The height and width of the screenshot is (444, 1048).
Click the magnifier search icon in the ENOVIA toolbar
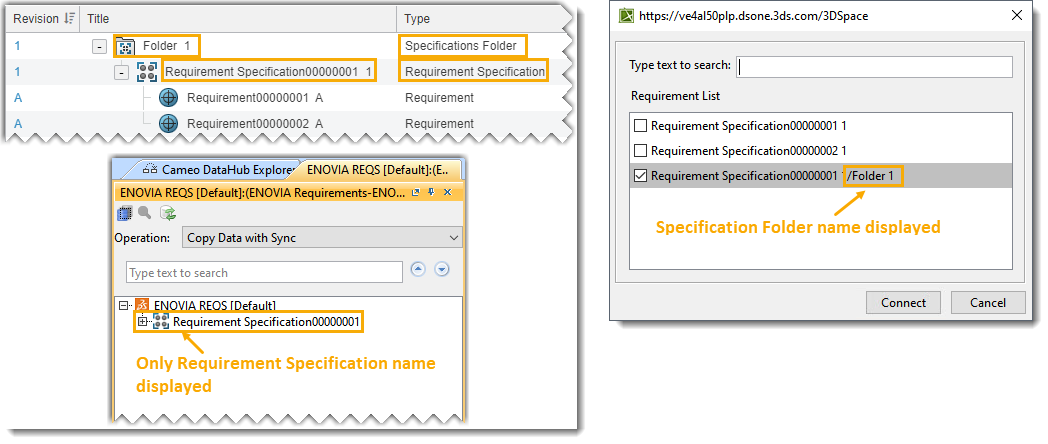[x=144, y=213]
